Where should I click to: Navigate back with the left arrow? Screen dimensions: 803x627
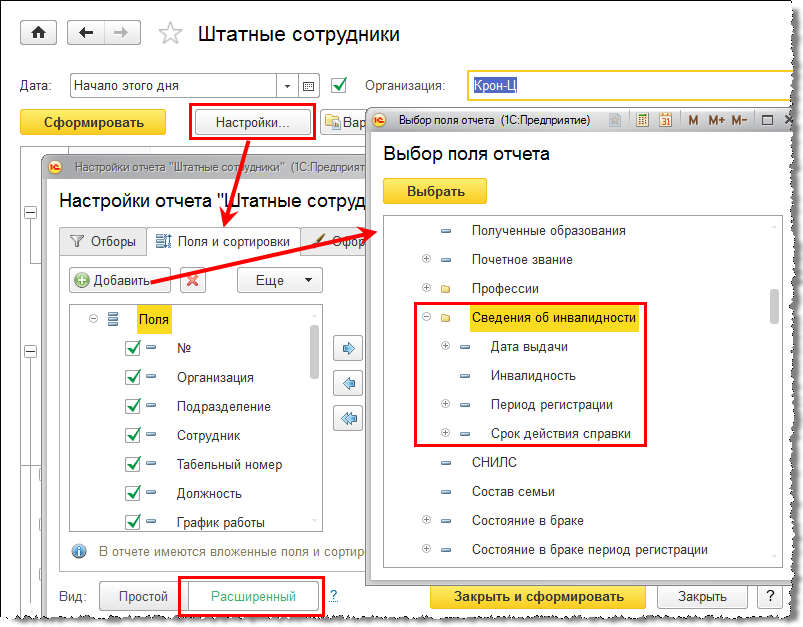click(x=86, y=33)
